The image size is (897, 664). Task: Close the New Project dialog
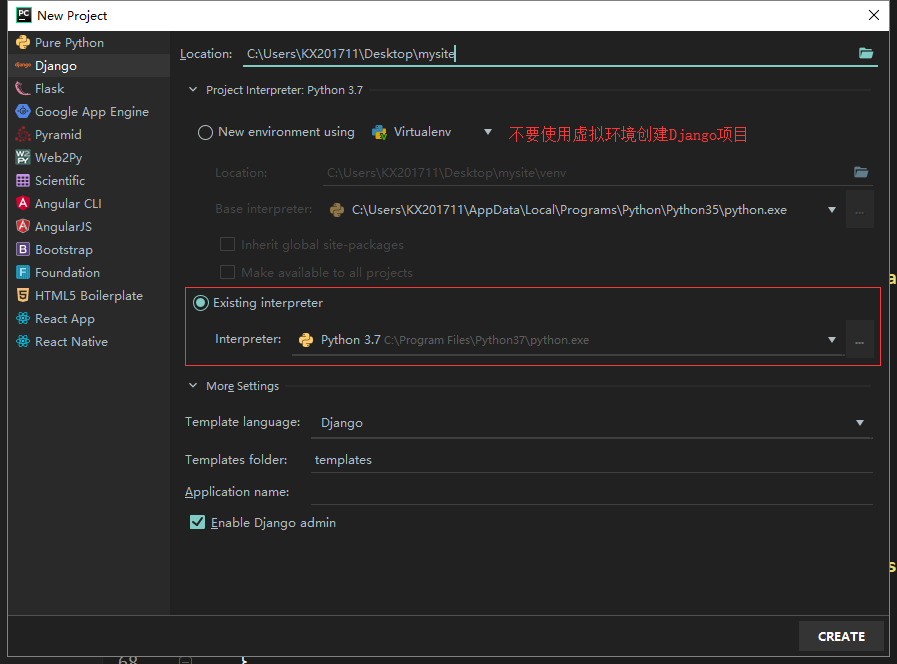(874, 15)
